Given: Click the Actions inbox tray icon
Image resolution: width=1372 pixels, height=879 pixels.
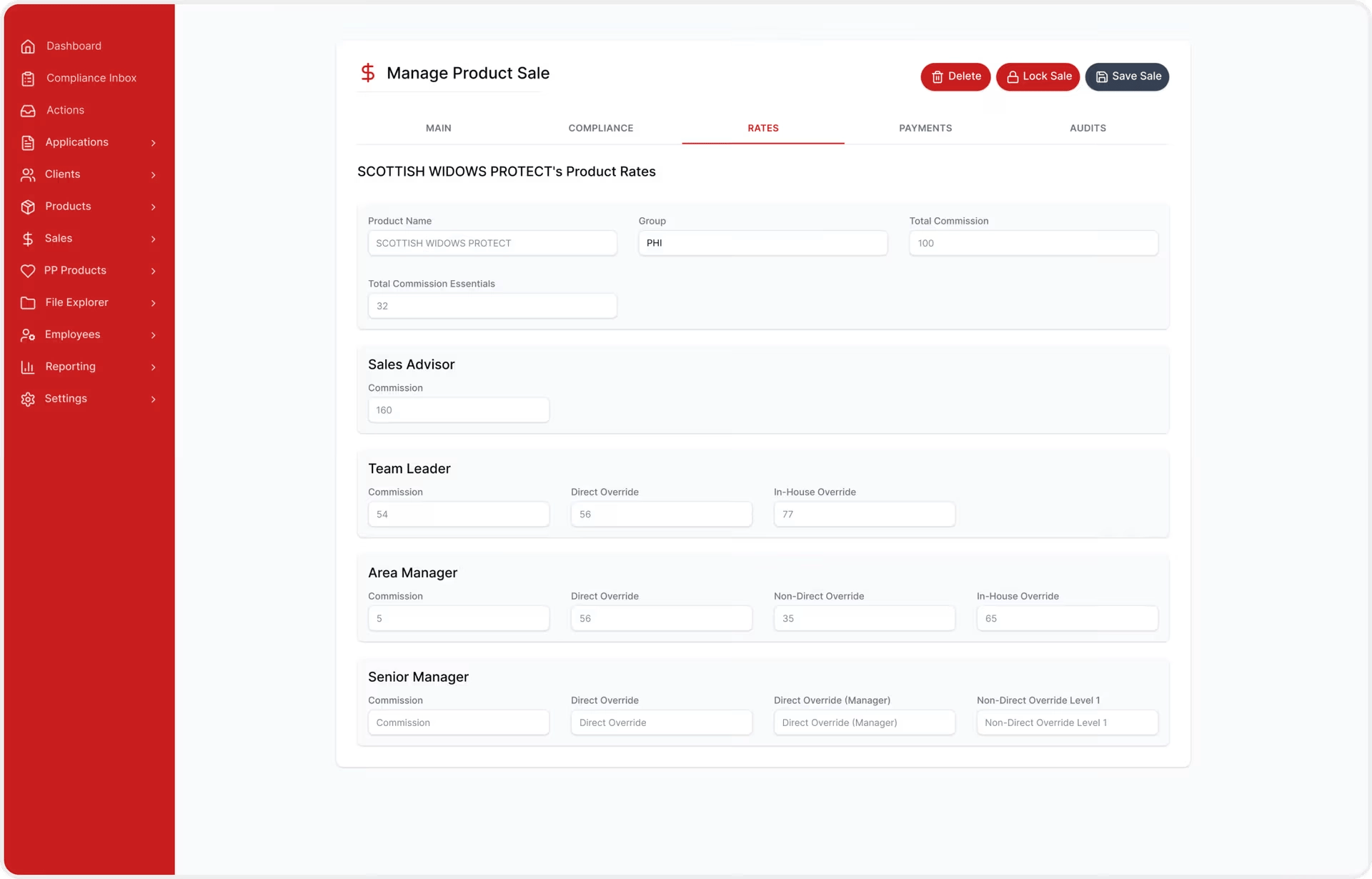Looking at the screenshot, I should click(28, 111).
